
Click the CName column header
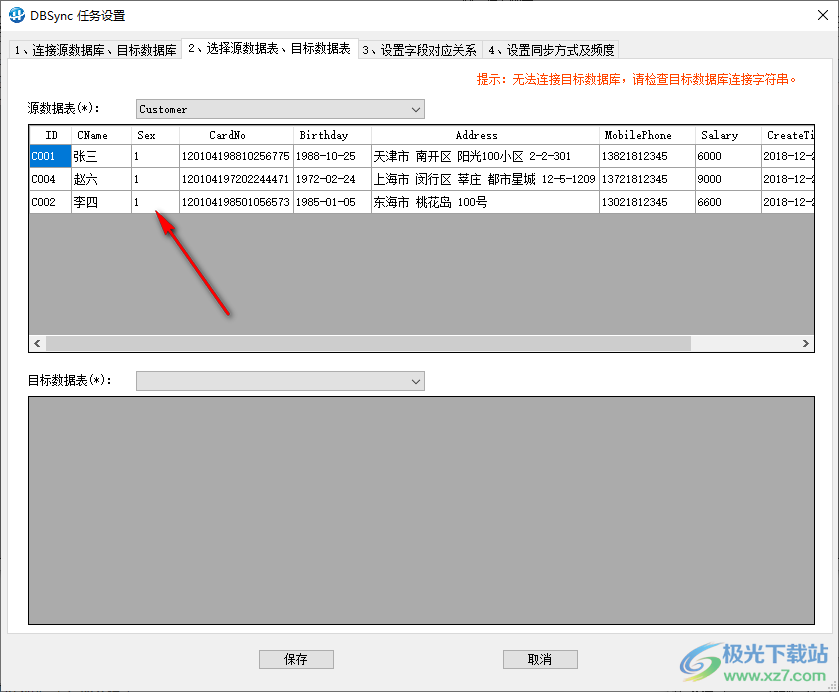[x=102, y=135]
